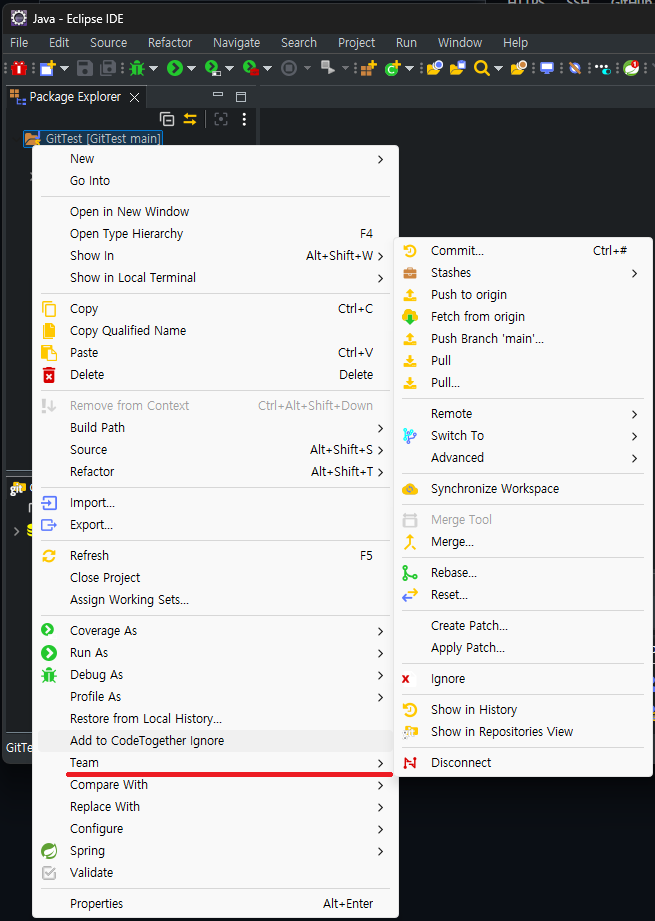655x921 pixels.
Task: Expand Switch To in the Team submenu
Action: click(x=523, y=436)
